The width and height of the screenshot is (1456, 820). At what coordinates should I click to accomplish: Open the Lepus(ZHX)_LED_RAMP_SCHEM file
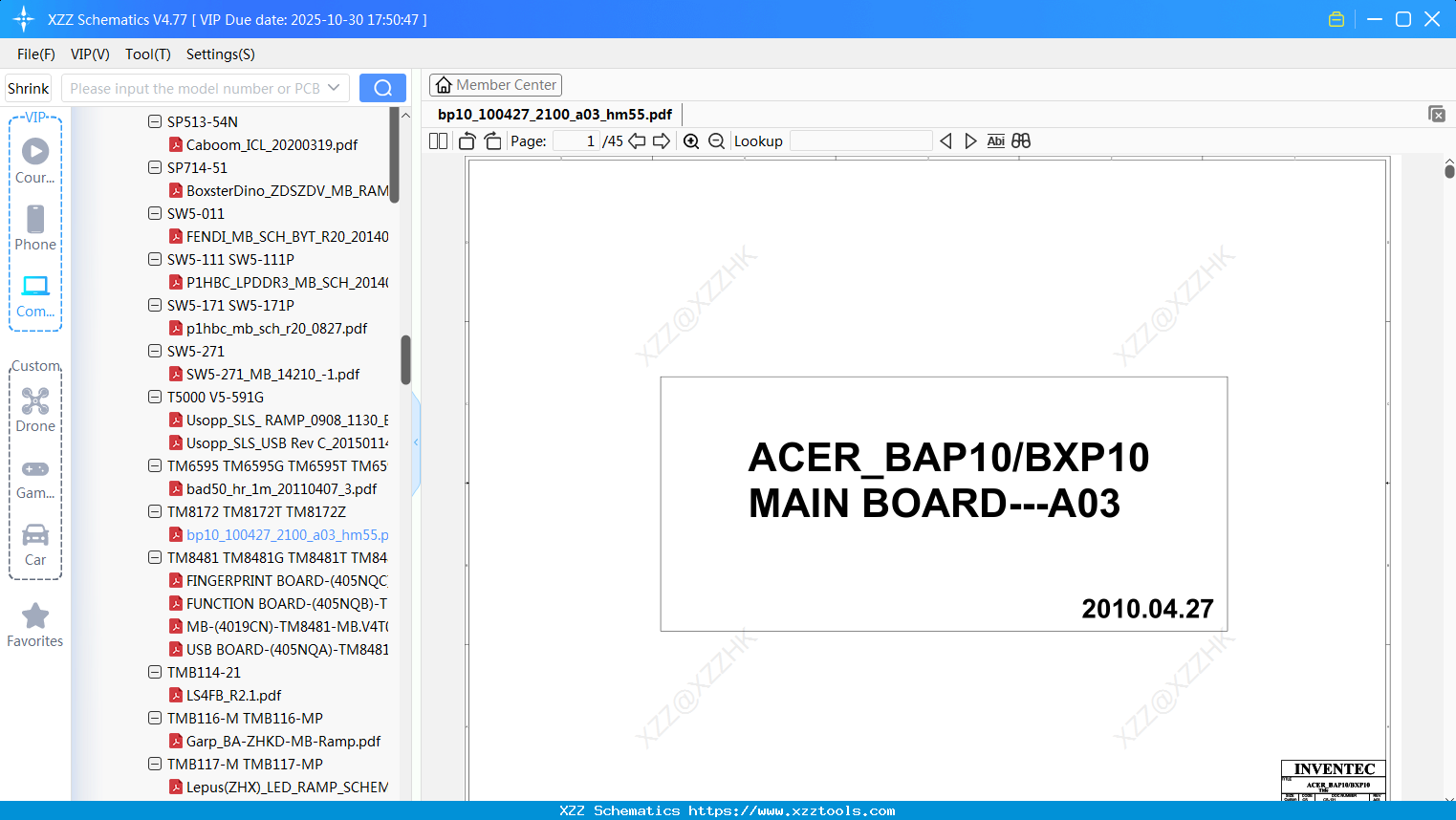point(279,787)
